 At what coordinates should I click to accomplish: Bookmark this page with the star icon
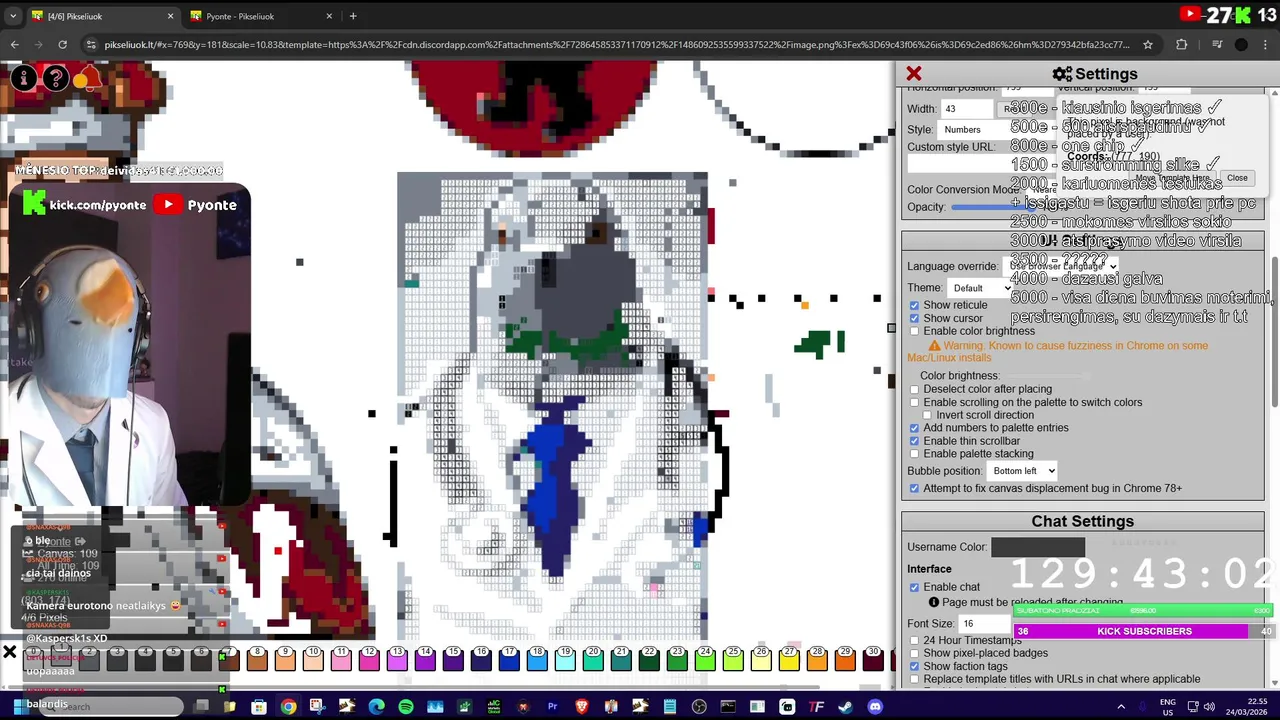coord(1148,44)
